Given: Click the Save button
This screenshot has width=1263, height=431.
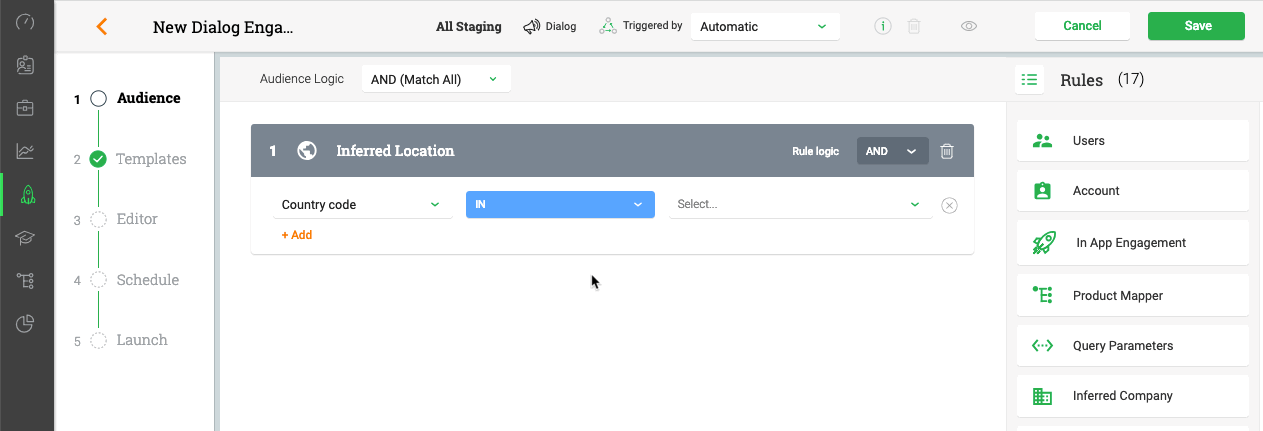Looking at the screenshot, I should click(x=1198, y=26).
